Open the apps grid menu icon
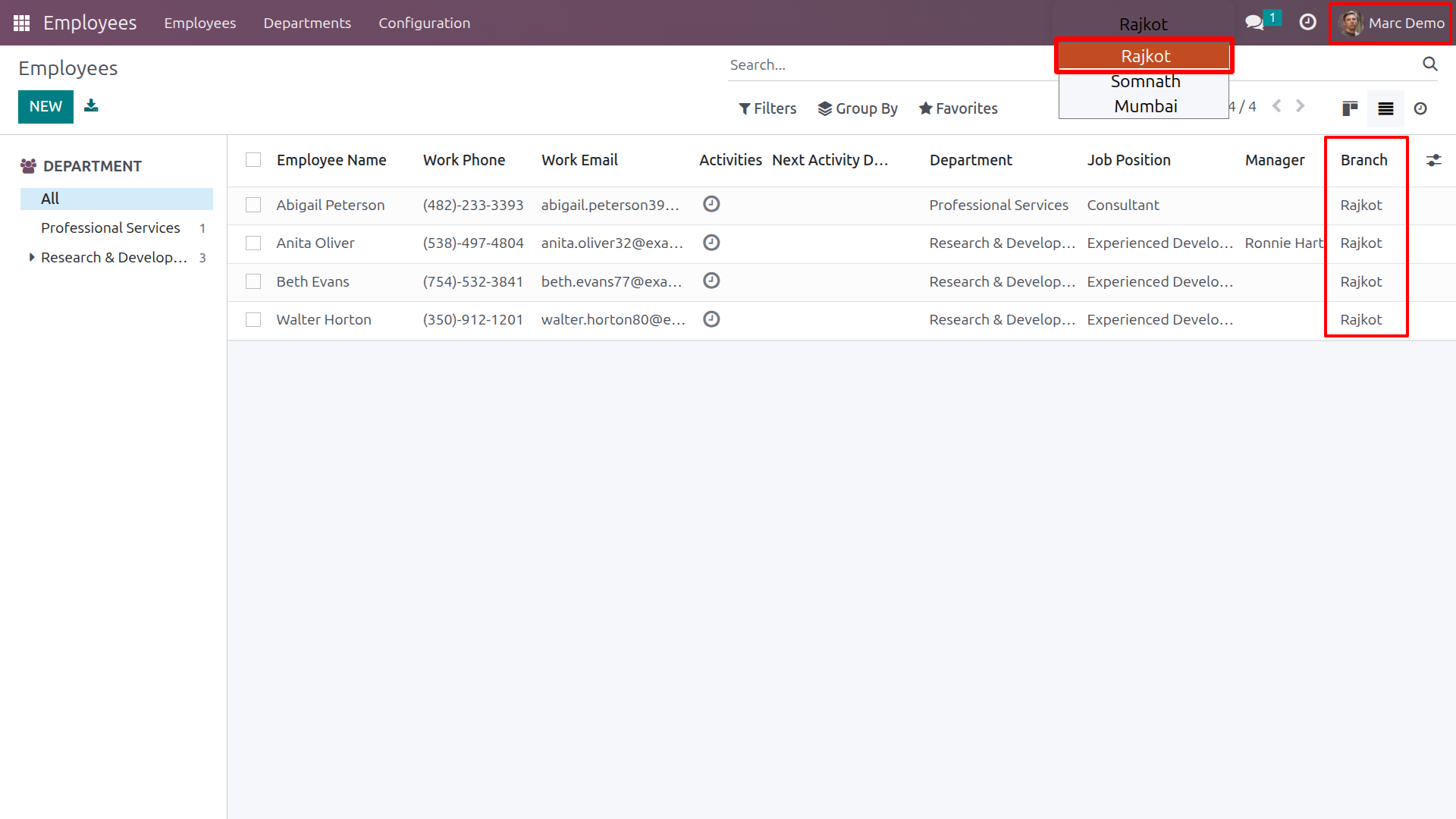 click(x=21, y=23)
